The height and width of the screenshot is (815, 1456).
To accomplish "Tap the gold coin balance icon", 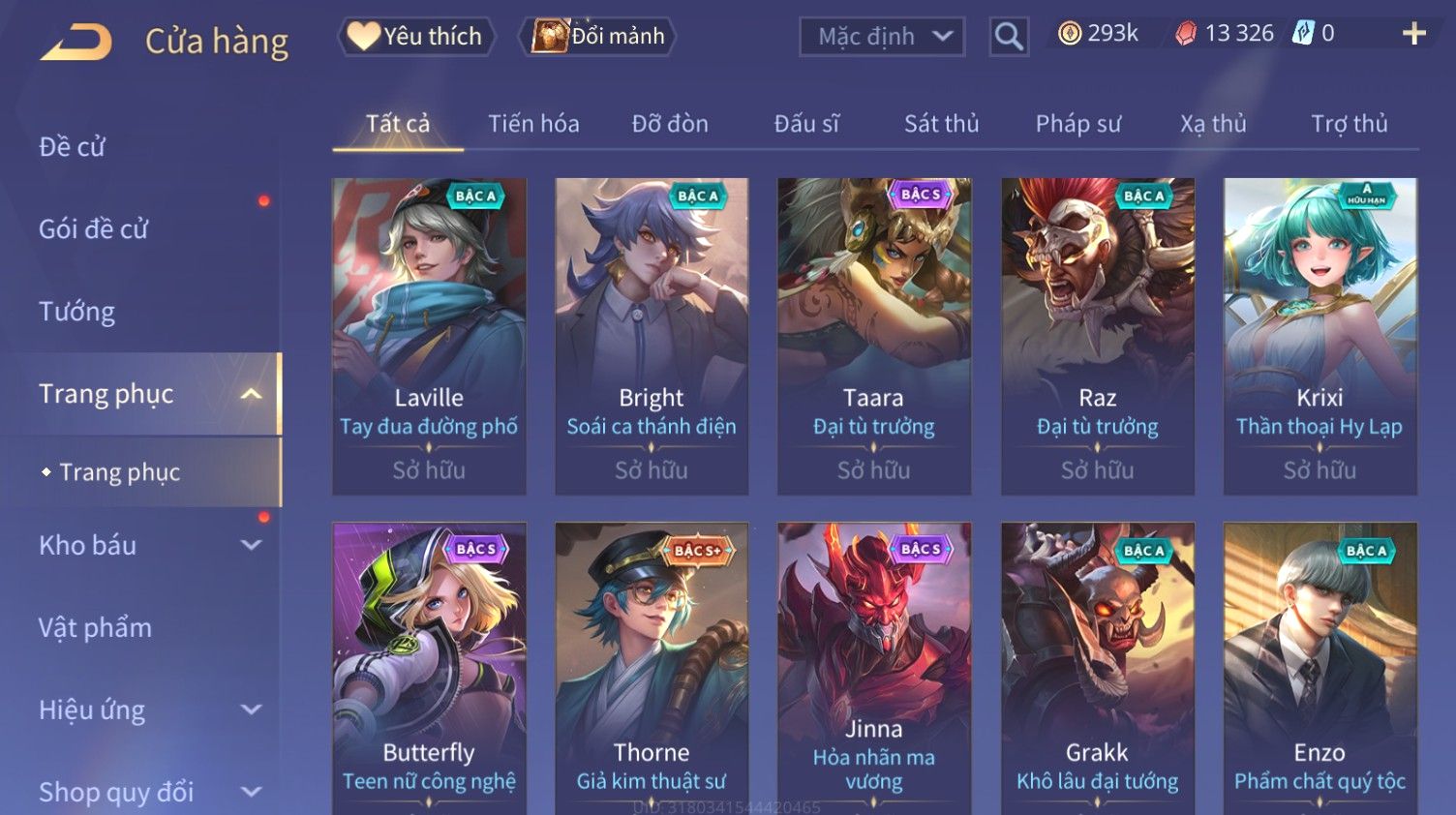I will [x=1069, y=34].
